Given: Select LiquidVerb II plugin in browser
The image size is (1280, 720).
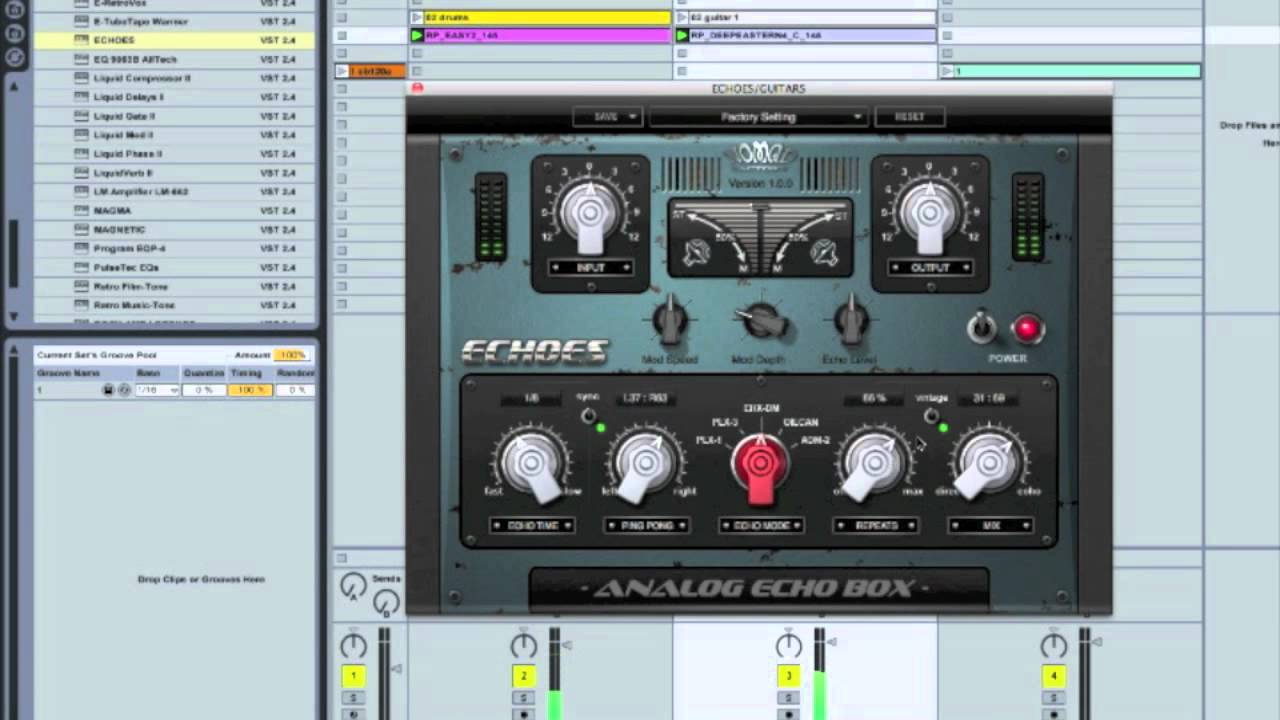Looking at the screenshot, I should coord(175,173).
